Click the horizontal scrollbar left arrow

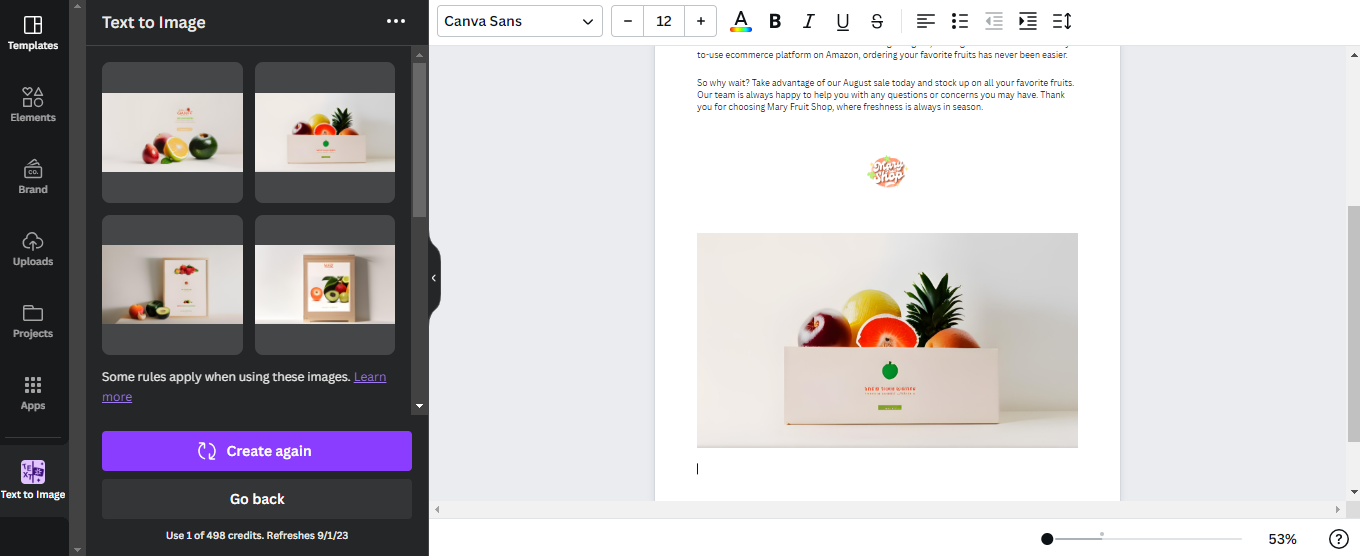pos(436,510)
